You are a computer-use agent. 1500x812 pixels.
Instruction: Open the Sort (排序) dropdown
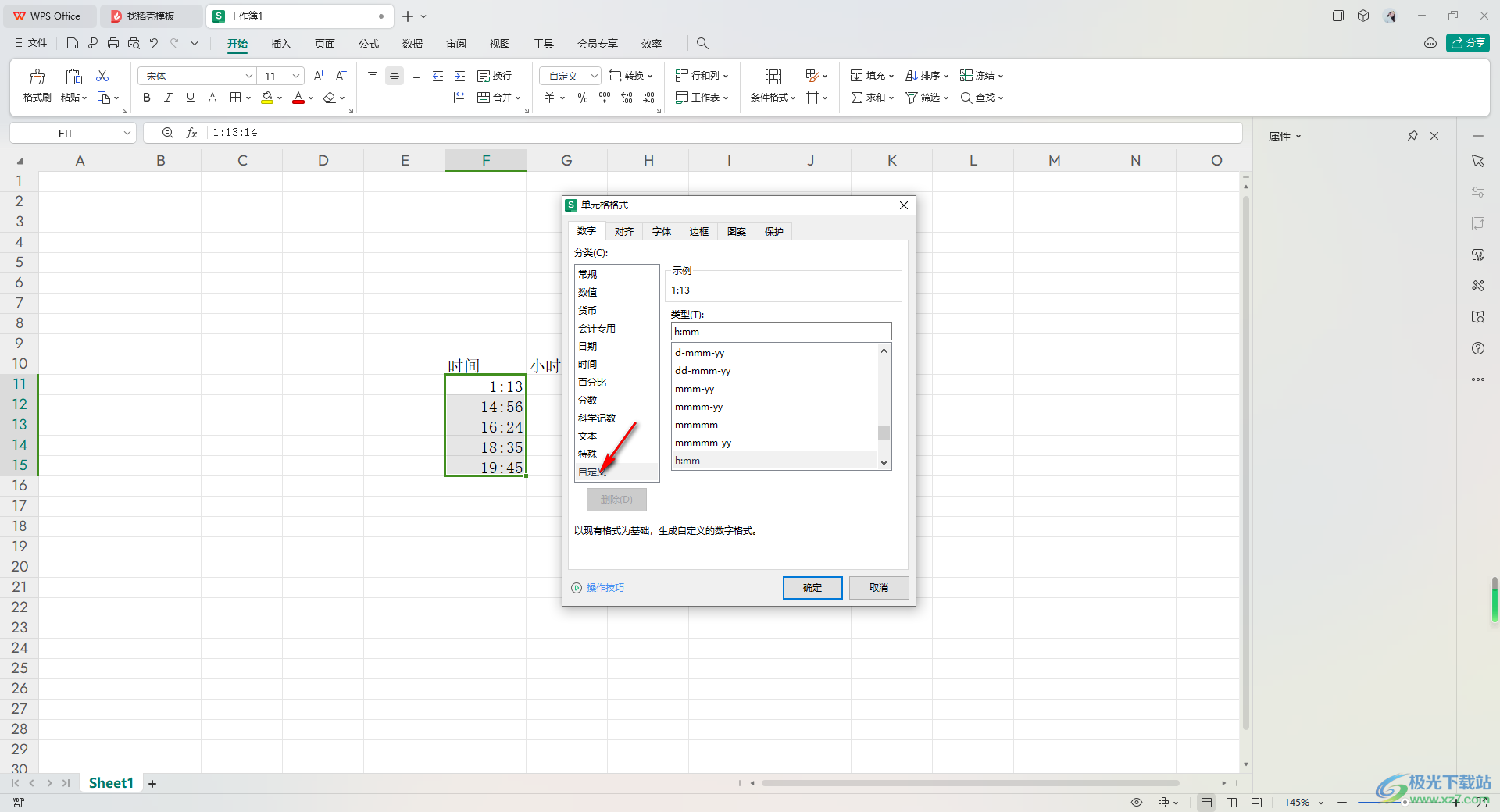[927, 76]
